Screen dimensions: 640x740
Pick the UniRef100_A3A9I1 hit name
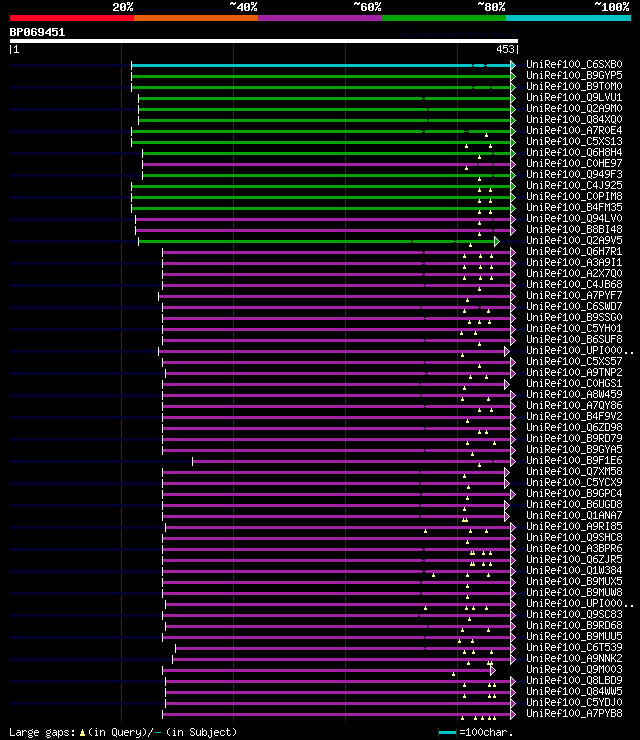pyautogui.click(x=574, y=262)
